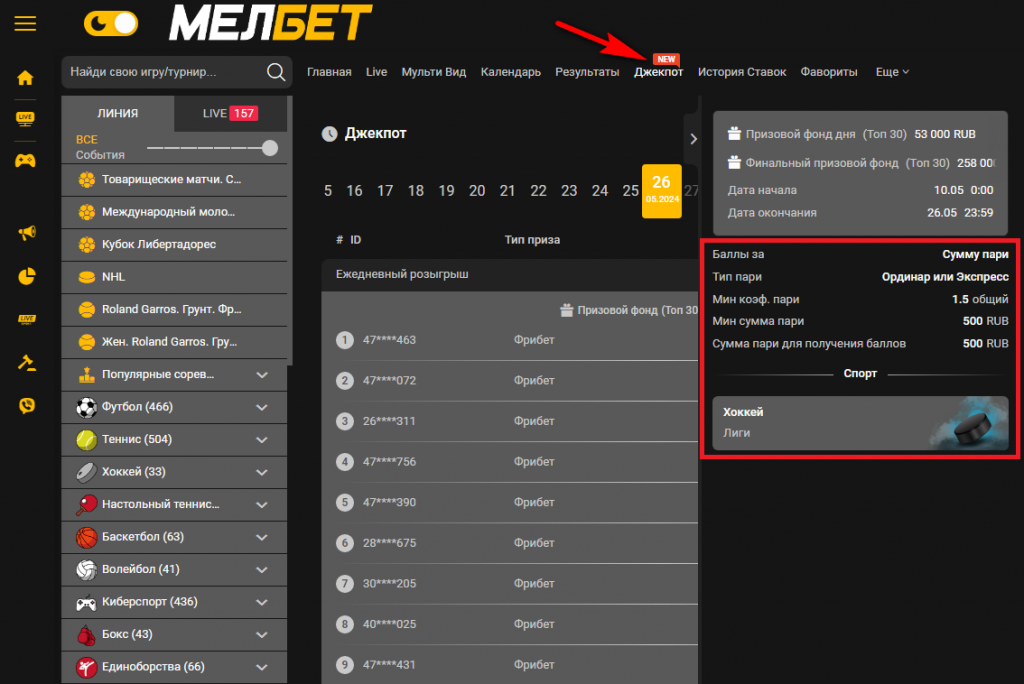The height and width of the screenshot is (684, 1024).
Task: Click the basketball icon
Action: [x=86, y=537]
